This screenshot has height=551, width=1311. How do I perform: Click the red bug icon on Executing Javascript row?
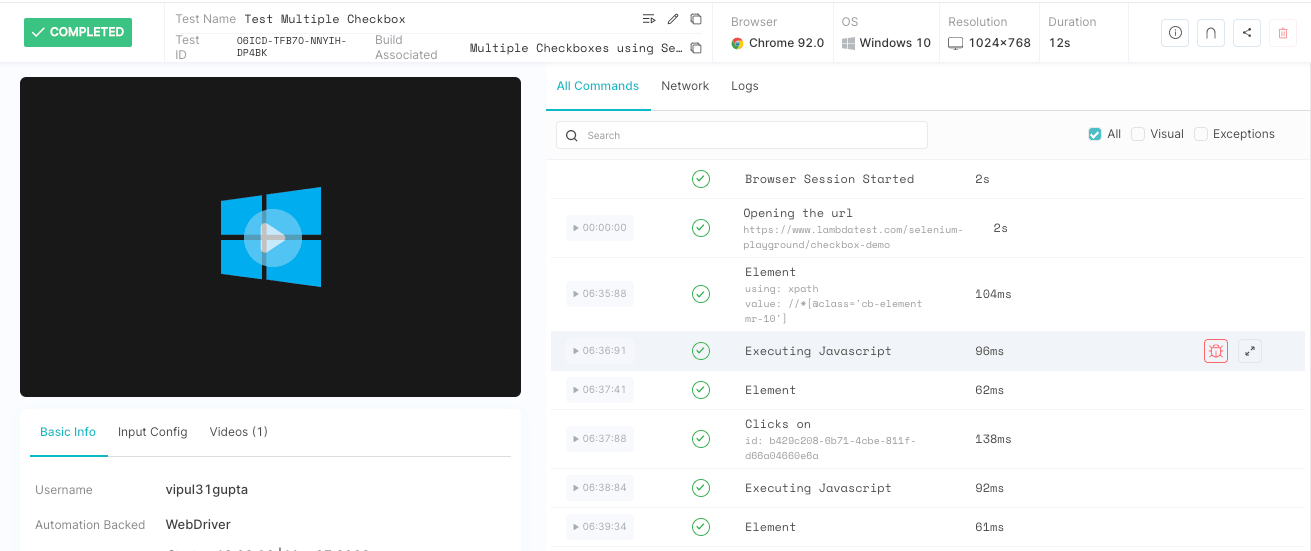1216,351
